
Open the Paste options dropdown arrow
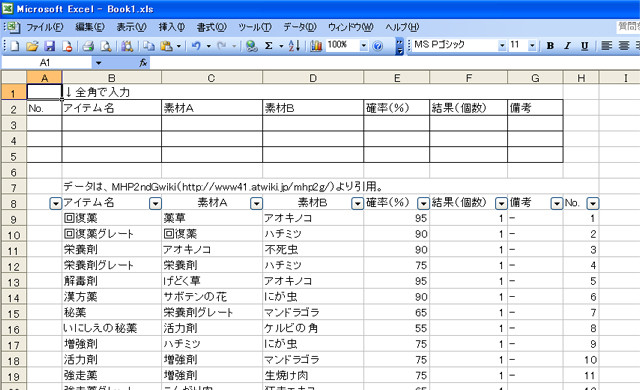[179, 46]
